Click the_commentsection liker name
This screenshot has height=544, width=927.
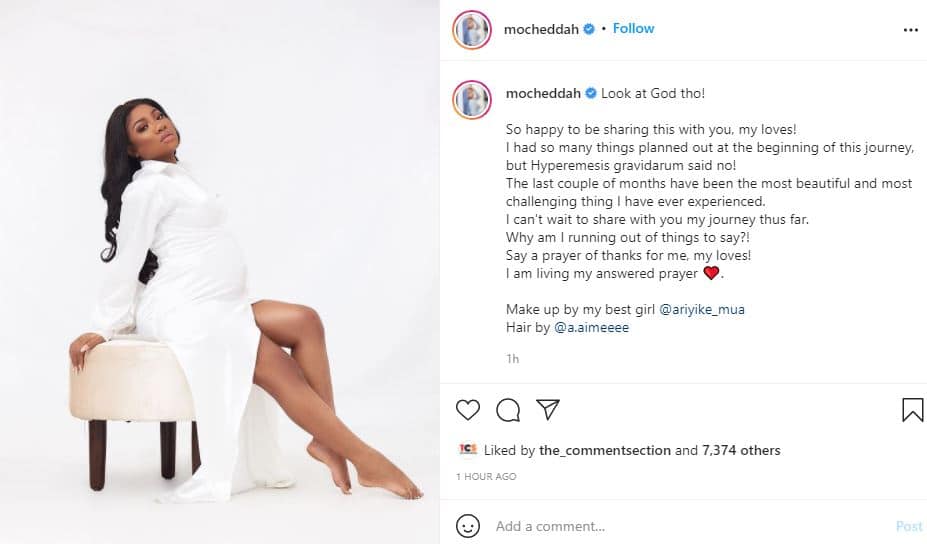(x=605, y=450)
